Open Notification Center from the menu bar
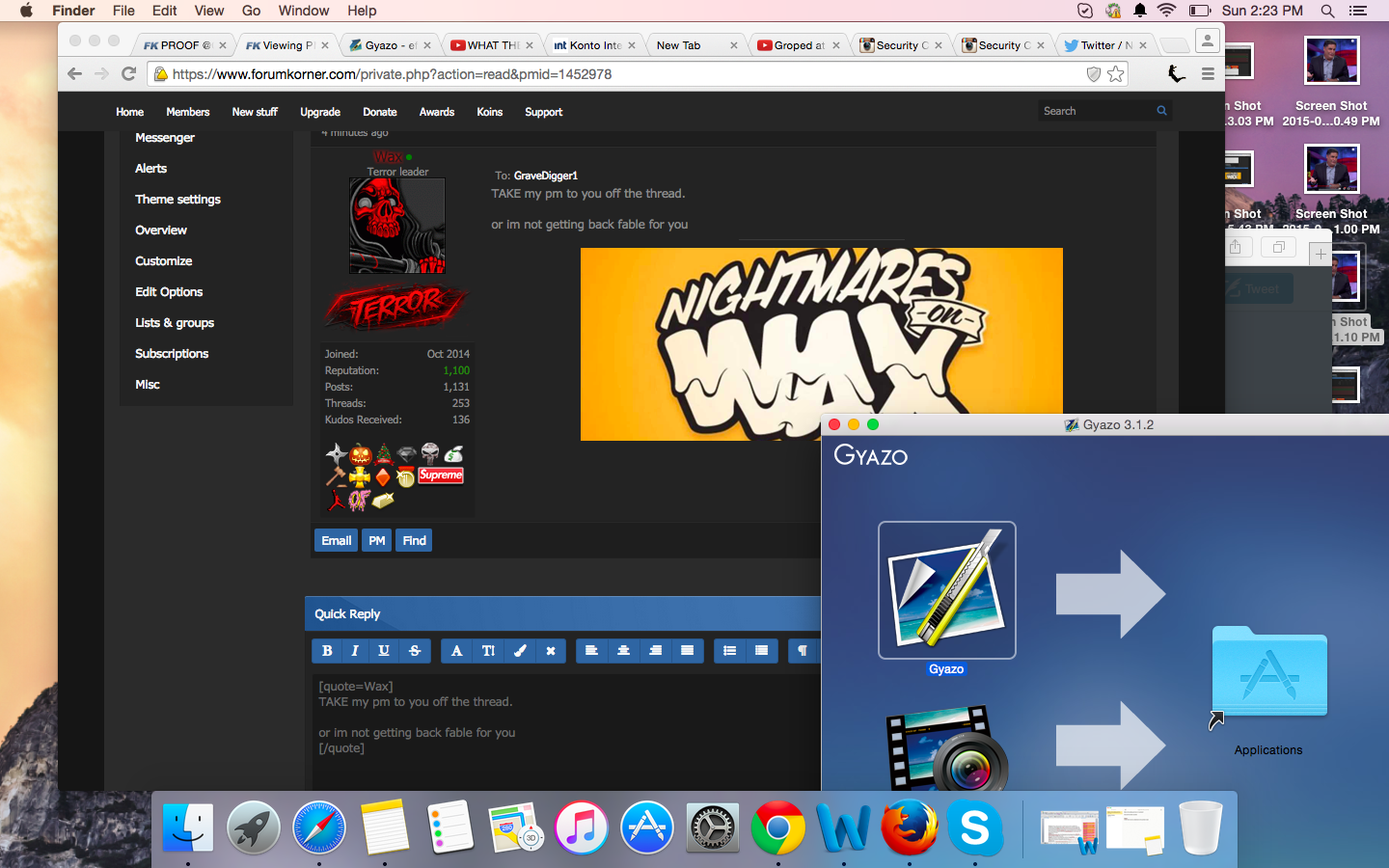 tap(1358, 11)
